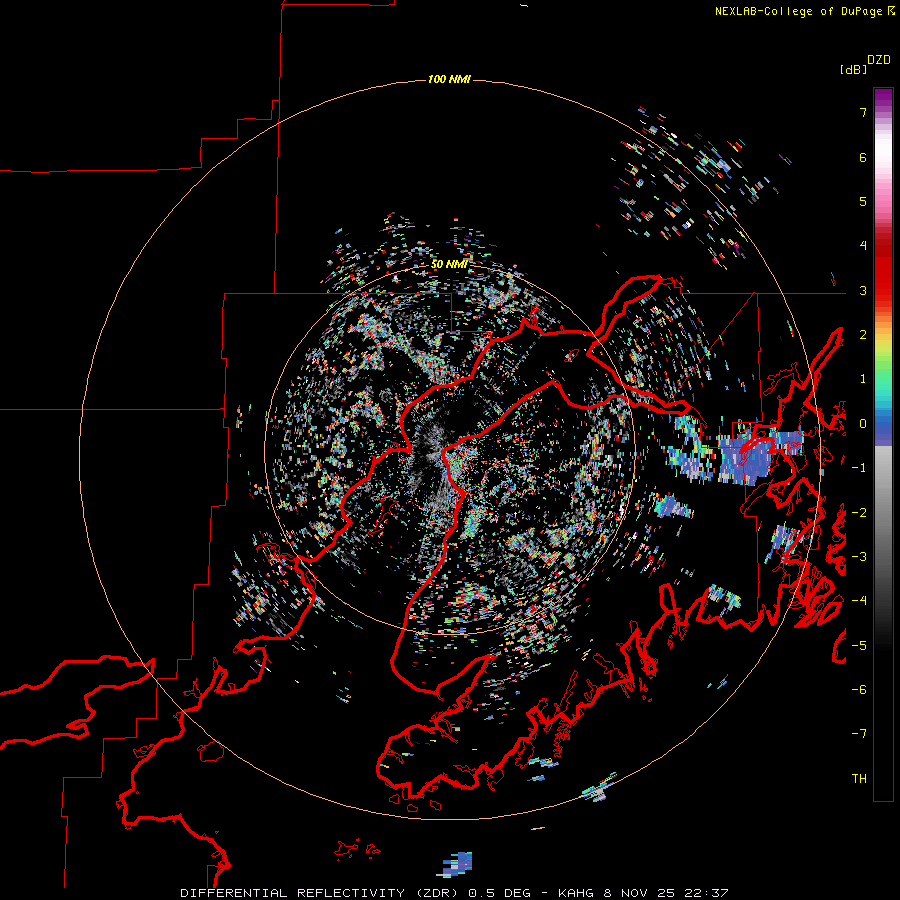Click the 7 value on color scale

863,112
